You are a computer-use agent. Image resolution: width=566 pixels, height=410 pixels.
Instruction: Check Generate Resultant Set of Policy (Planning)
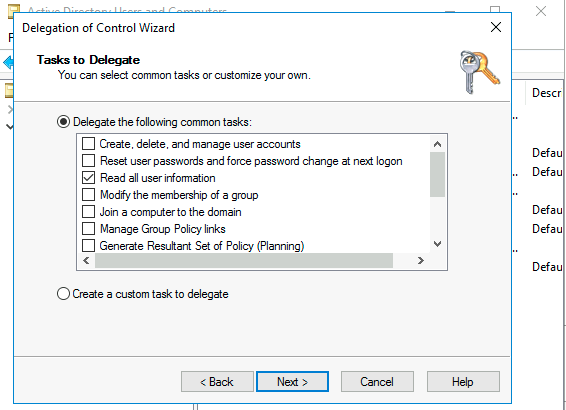88,245
